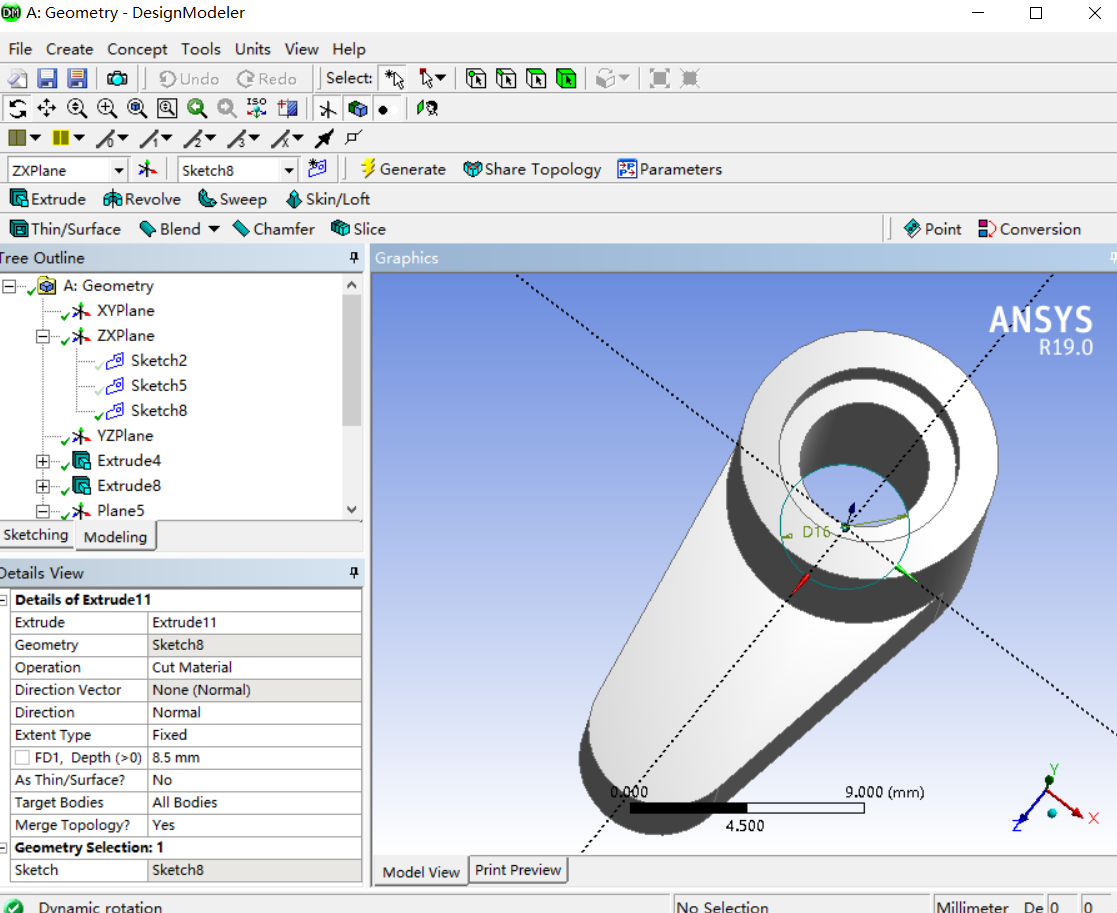
Task: Toggle Display Plane visibility
Action: pyautogui.click(x=327, y=108)
